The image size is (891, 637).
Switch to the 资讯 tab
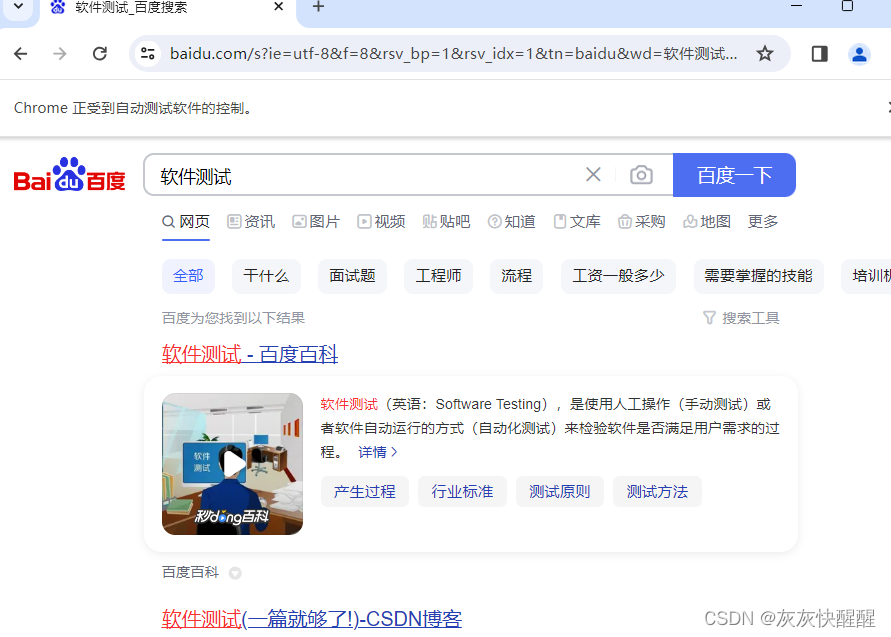click(251, 222)
